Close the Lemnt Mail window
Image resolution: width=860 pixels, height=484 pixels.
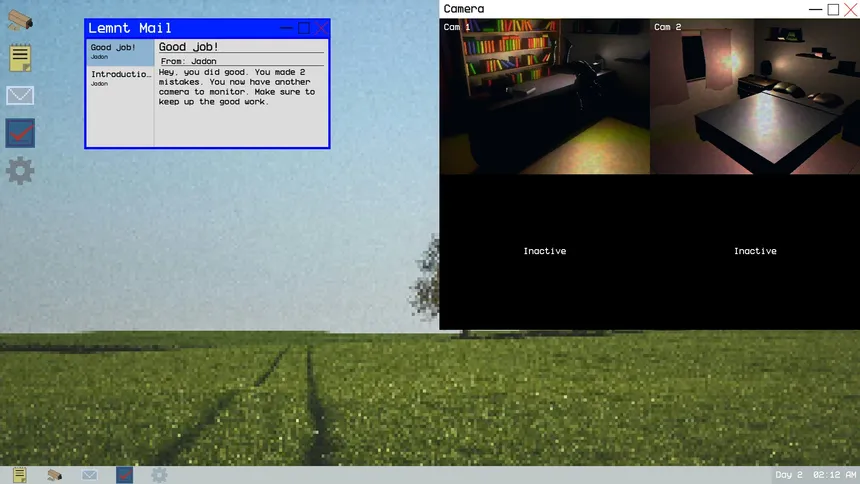click(321, 29)
